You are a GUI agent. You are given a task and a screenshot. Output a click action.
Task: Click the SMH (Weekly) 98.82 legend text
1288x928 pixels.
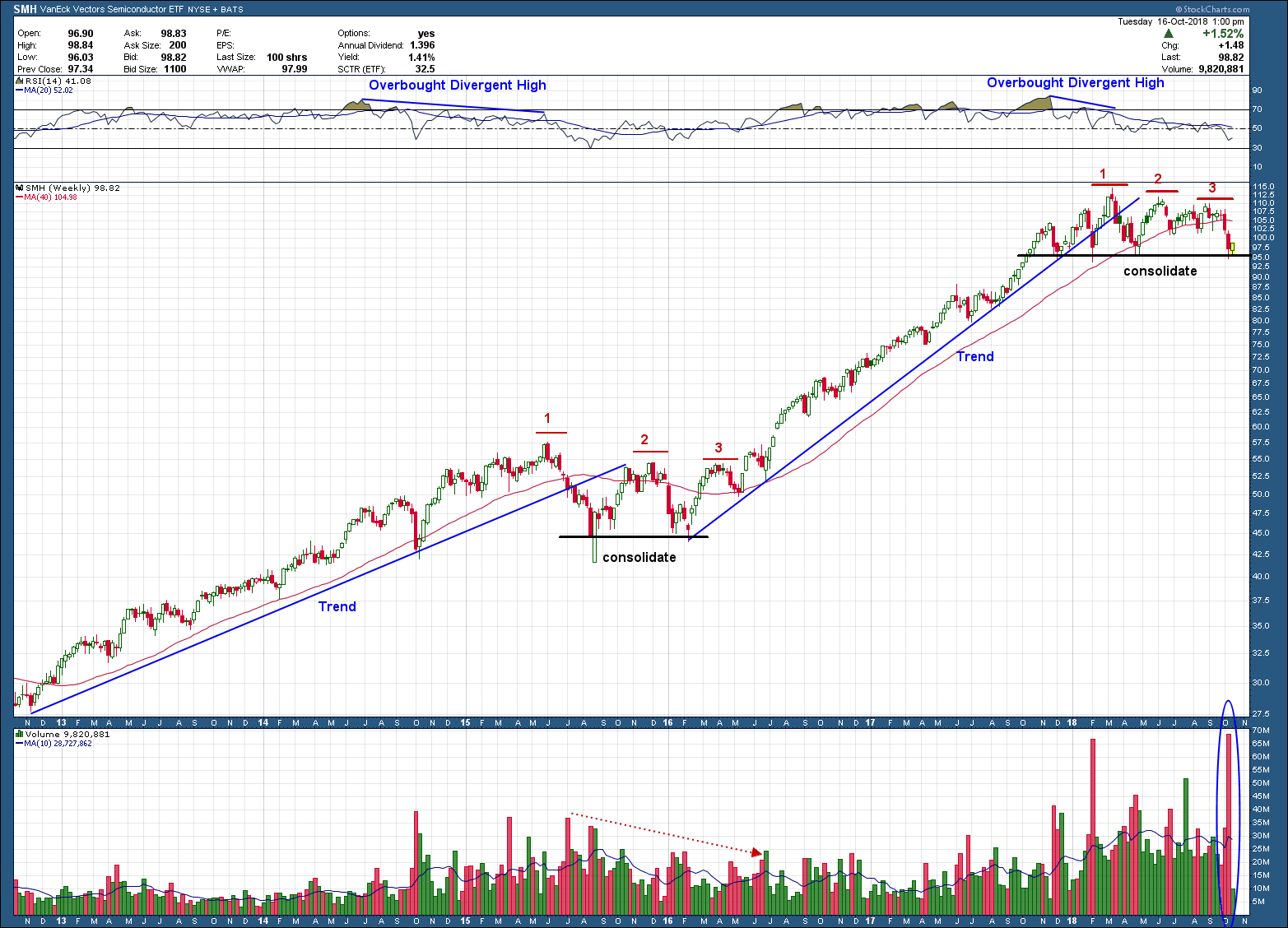73,188
